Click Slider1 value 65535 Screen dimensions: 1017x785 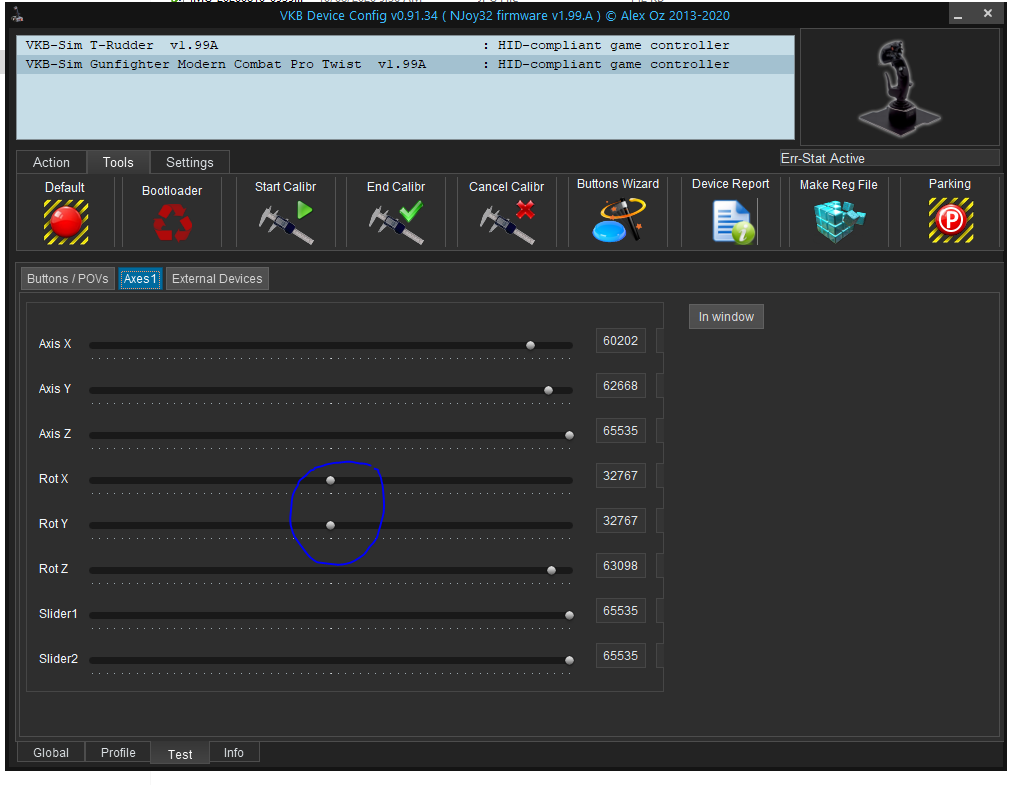(x=621, y=610)
